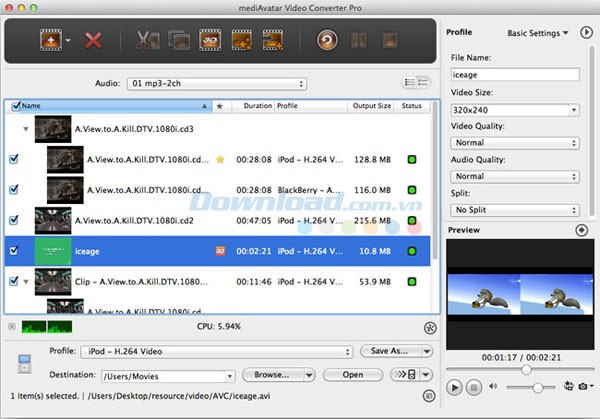600x419 pixels.
Task: Collapse the A.View.to.A.Kill.DTV.1080i.cd3 group
Action: tap(26, 129)
